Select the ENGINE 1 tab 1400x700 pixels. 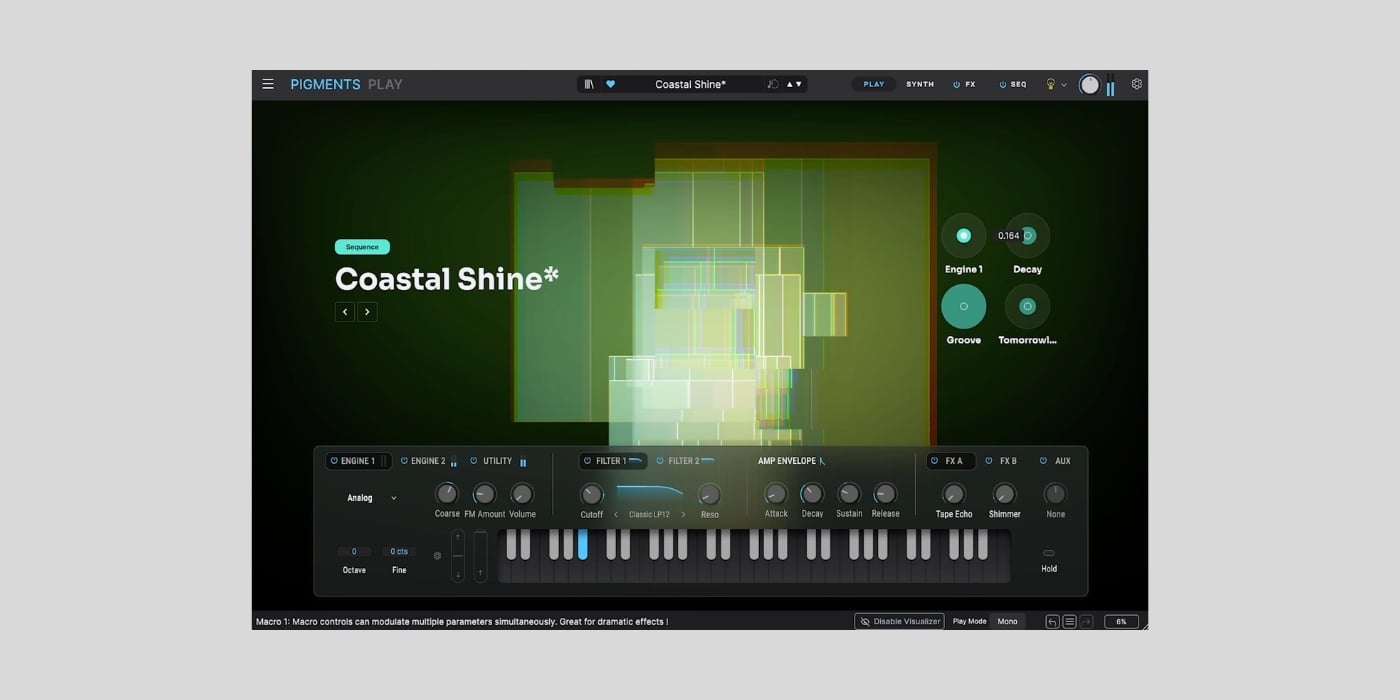(x=358, y=461)
